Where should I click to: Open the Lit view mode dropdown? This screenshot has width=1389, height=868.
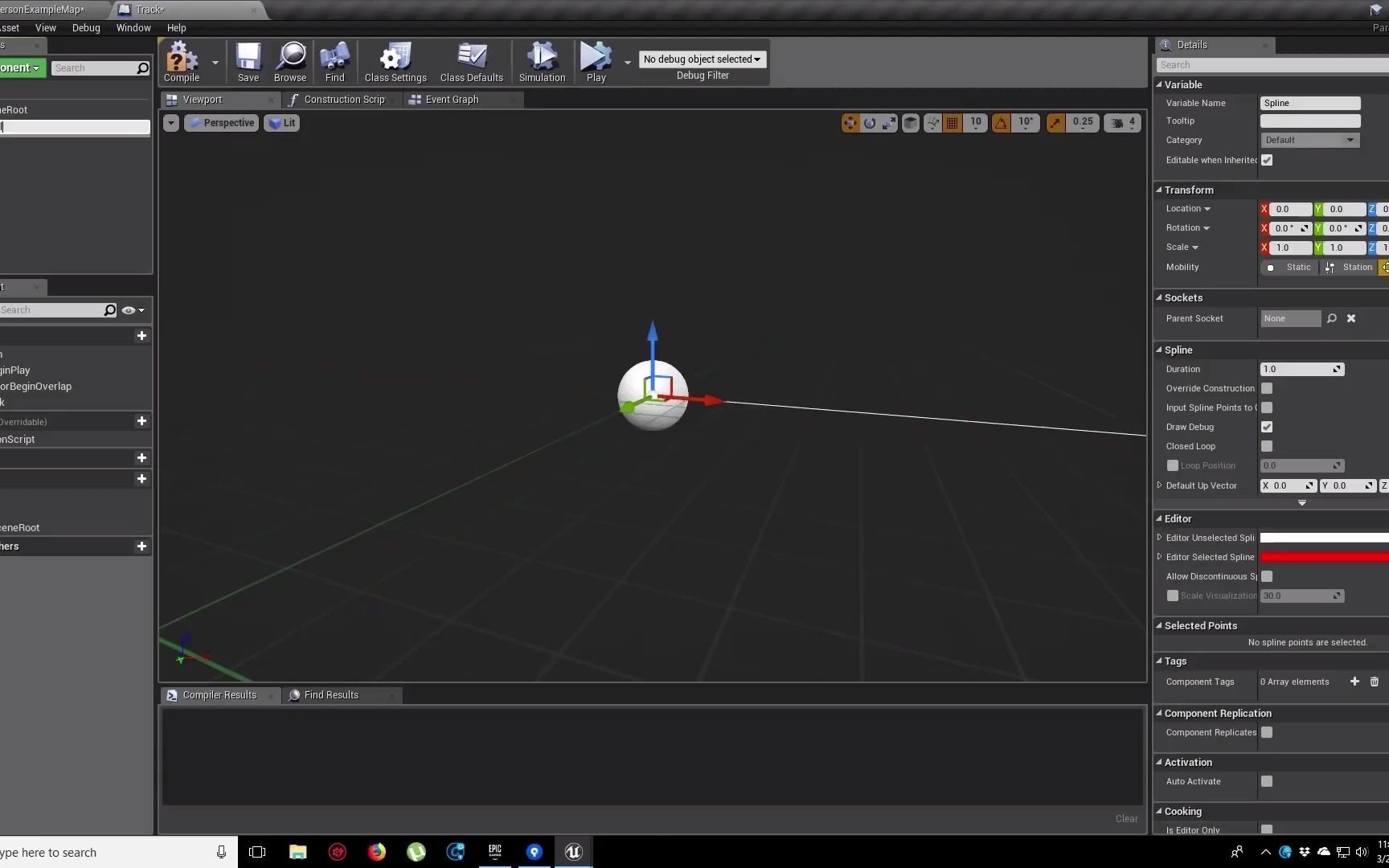coord(281,122)
